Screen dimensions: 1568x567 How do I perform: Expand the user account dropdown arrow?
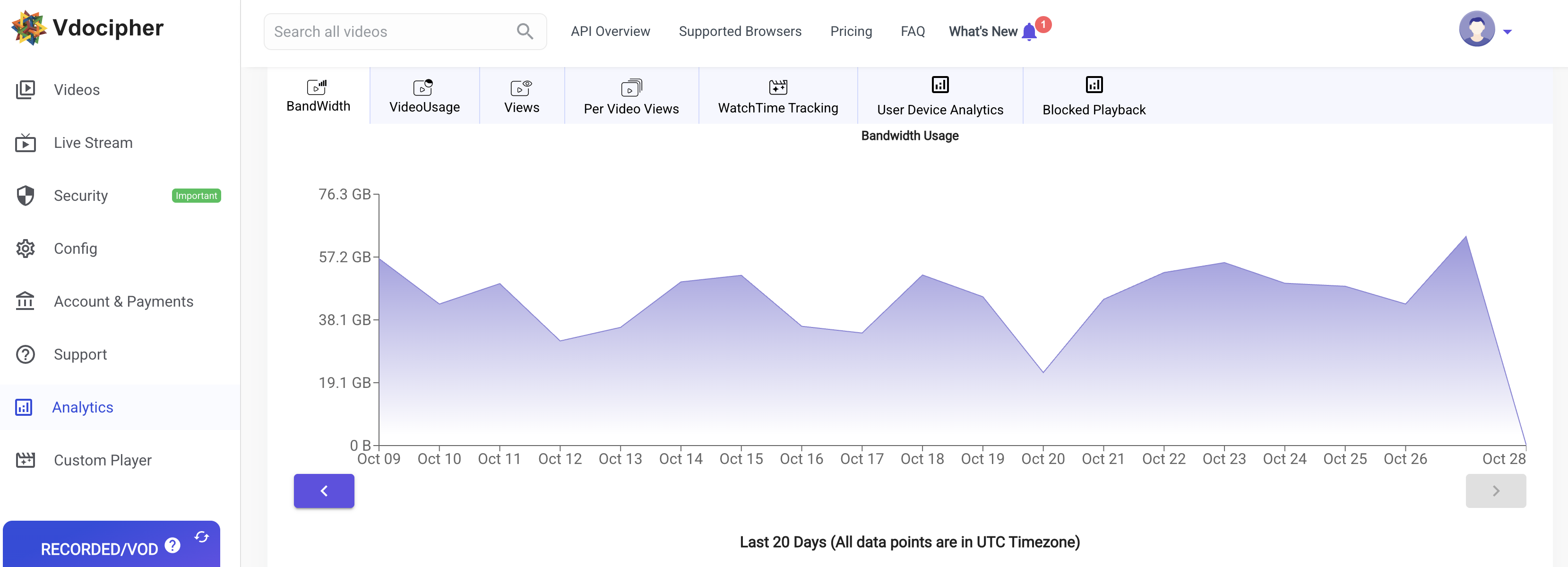tap(1507, 32)
